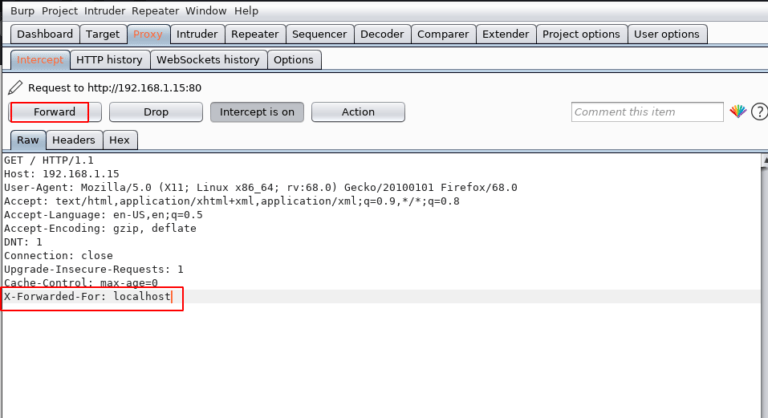Switch to the Dashboard tab
768x418 pixels.
45,34
